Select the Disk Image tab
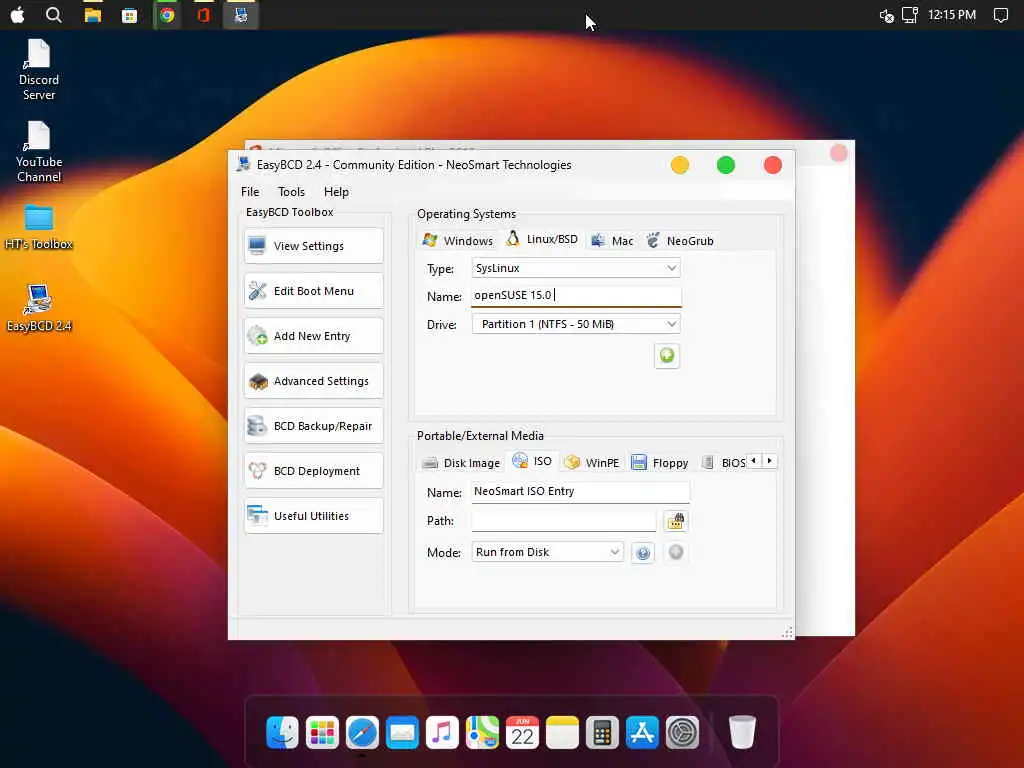Screen dimensions: 1024x768 tap(460, 462)
